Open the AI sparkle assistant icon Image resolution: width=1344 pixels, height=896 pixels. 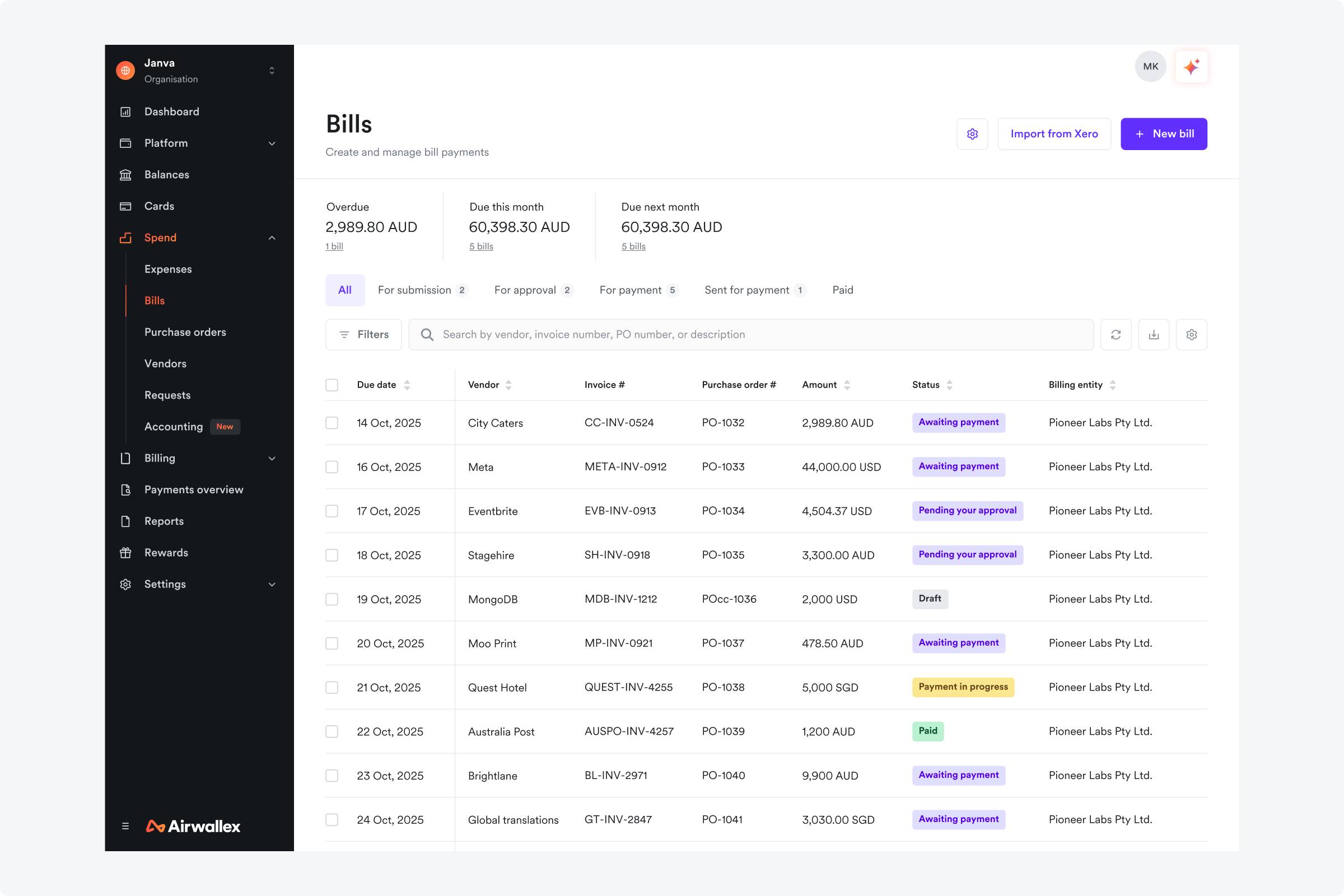coord(1192,67)
